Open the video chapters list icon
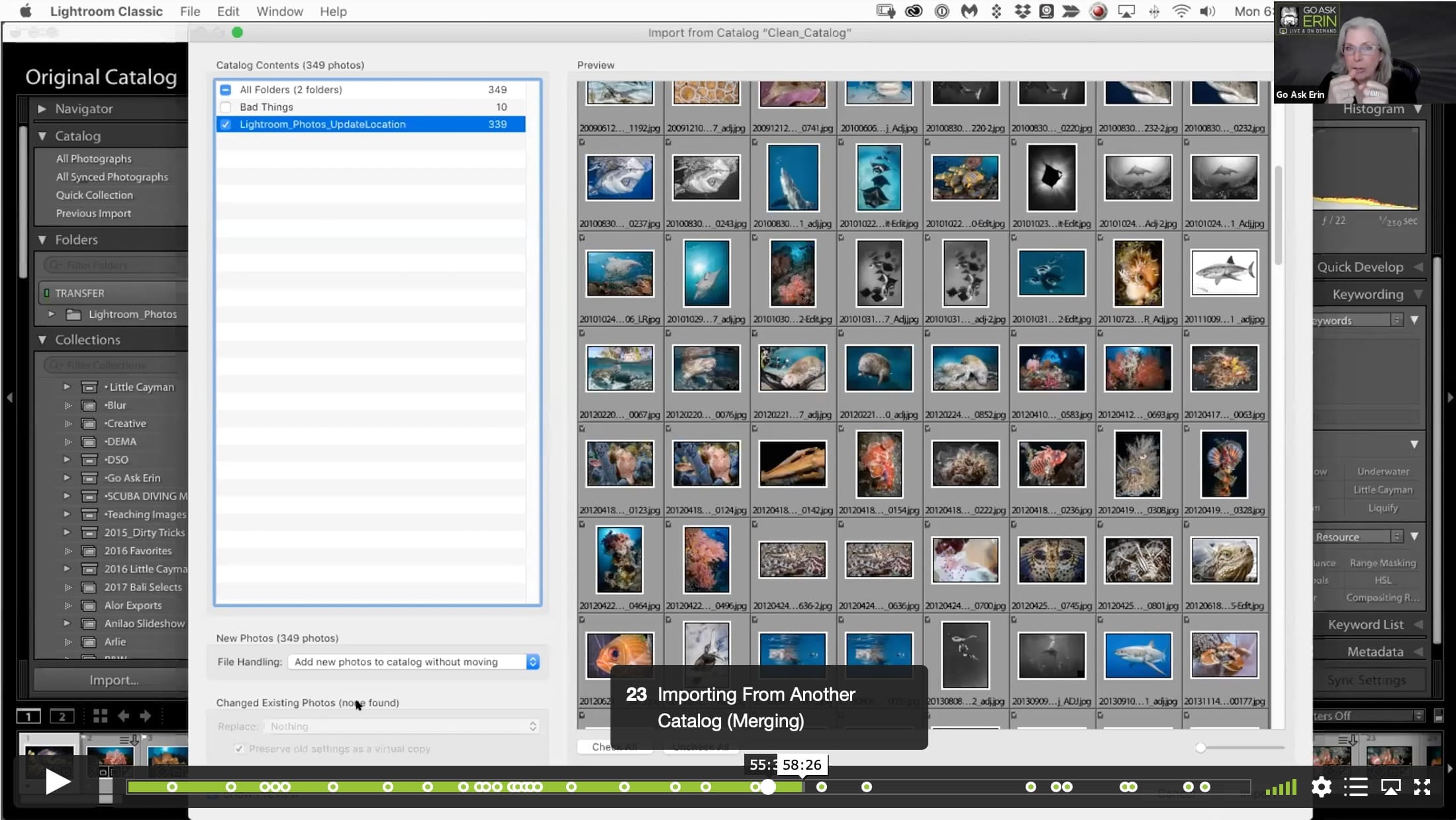Screen dimensions: 1456x820 [x=1356, y=787]
